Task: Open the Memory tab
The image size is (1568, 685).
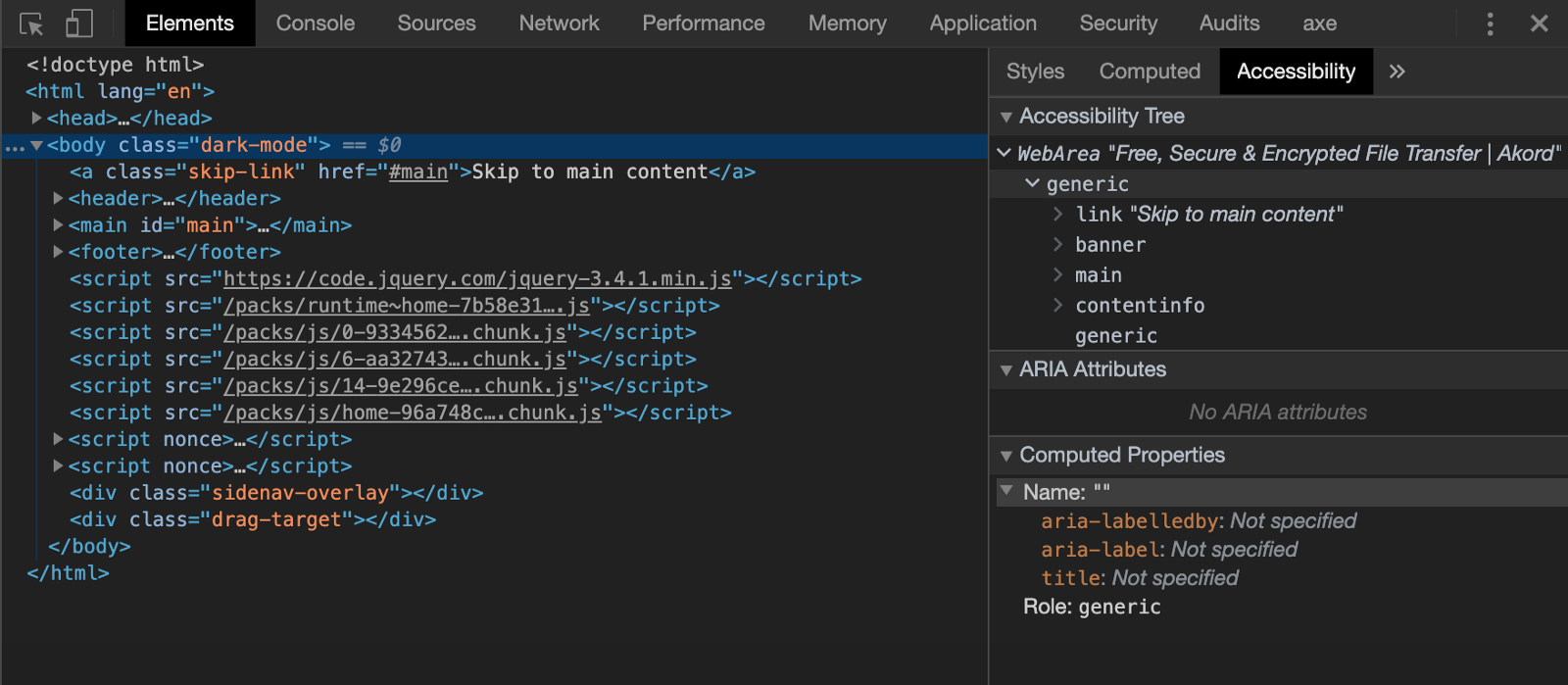Action: pyautogui.click(x=848, y=24)
